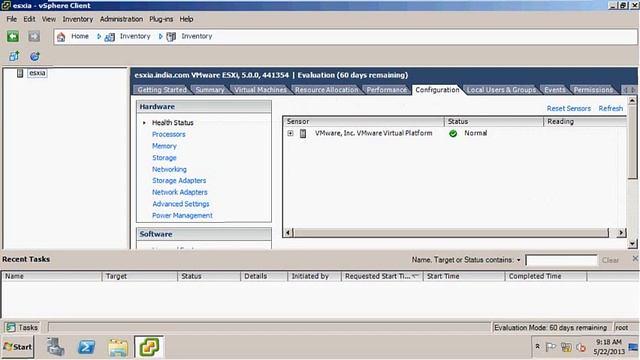Click the Tasks status bar button

pyautogui.click(x=22, y=327)
